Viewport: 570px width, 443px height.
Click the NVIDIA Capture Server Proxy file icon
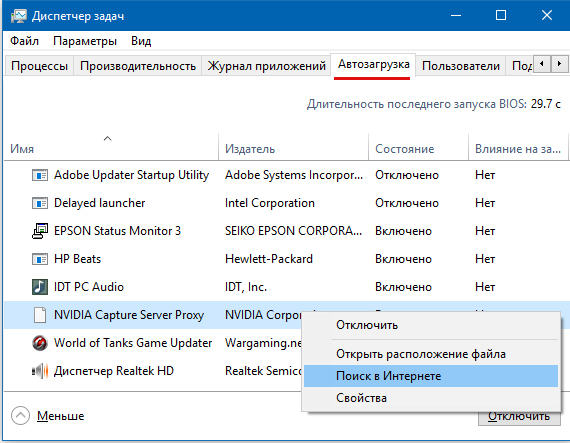[x=40, y=315]
